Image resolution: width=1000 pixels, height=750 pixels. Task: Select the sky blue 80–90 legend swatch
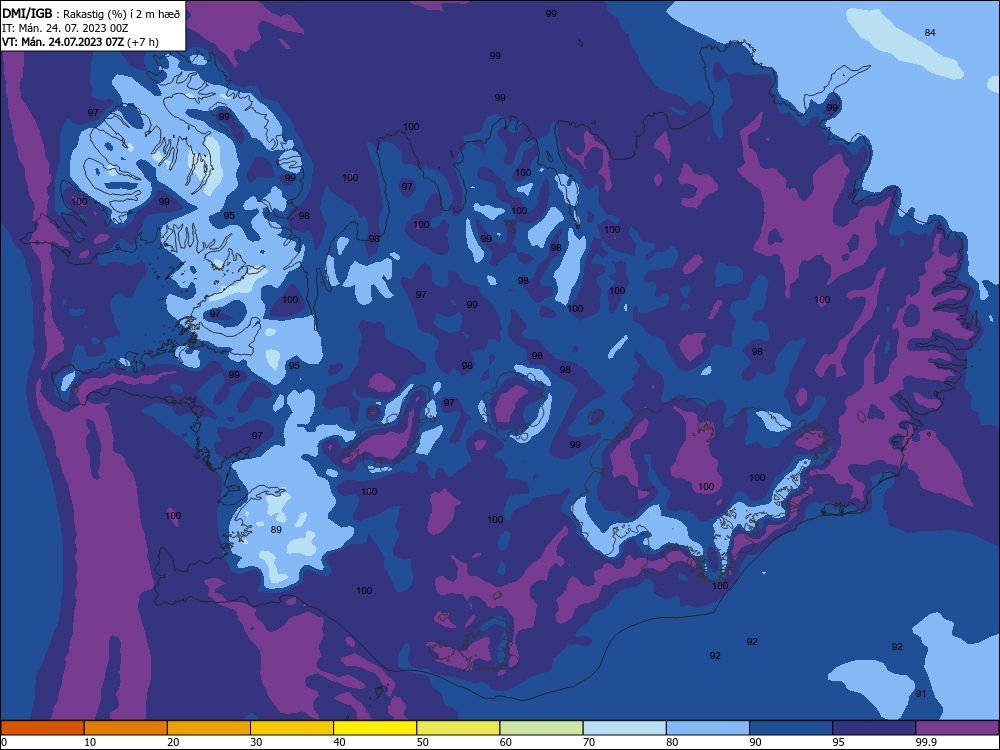(708, 728)
